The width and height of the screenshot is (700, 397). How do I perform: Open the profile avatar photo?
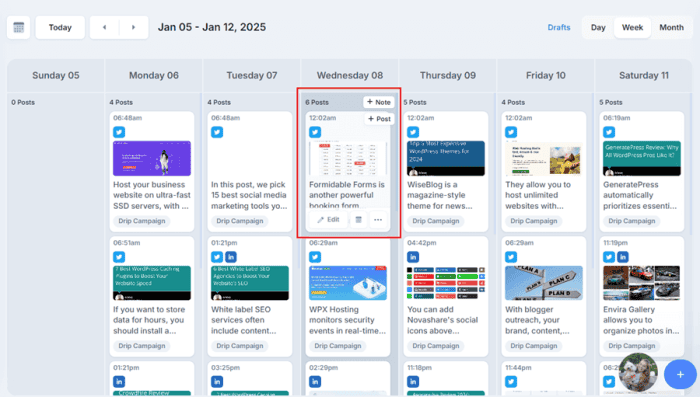tap(638, 373)
